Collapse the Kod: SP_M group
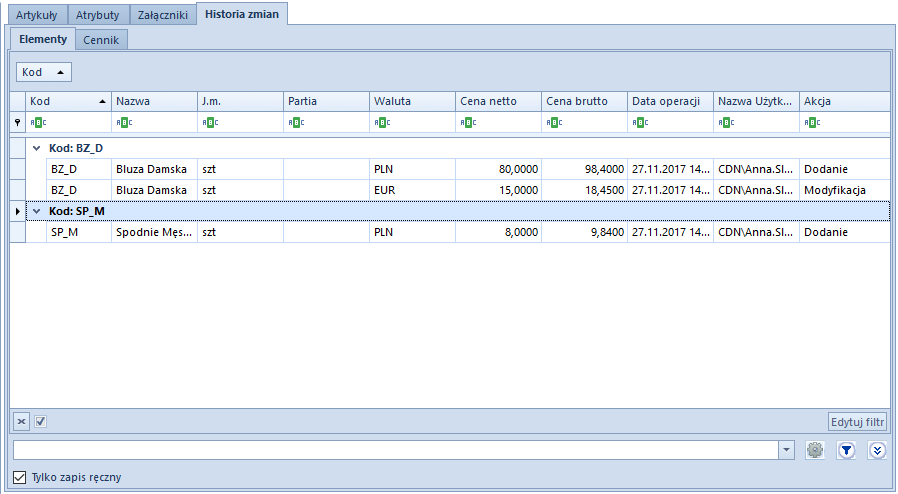Image resolution: width=898 pixels, height=494 pixels. 37,211
